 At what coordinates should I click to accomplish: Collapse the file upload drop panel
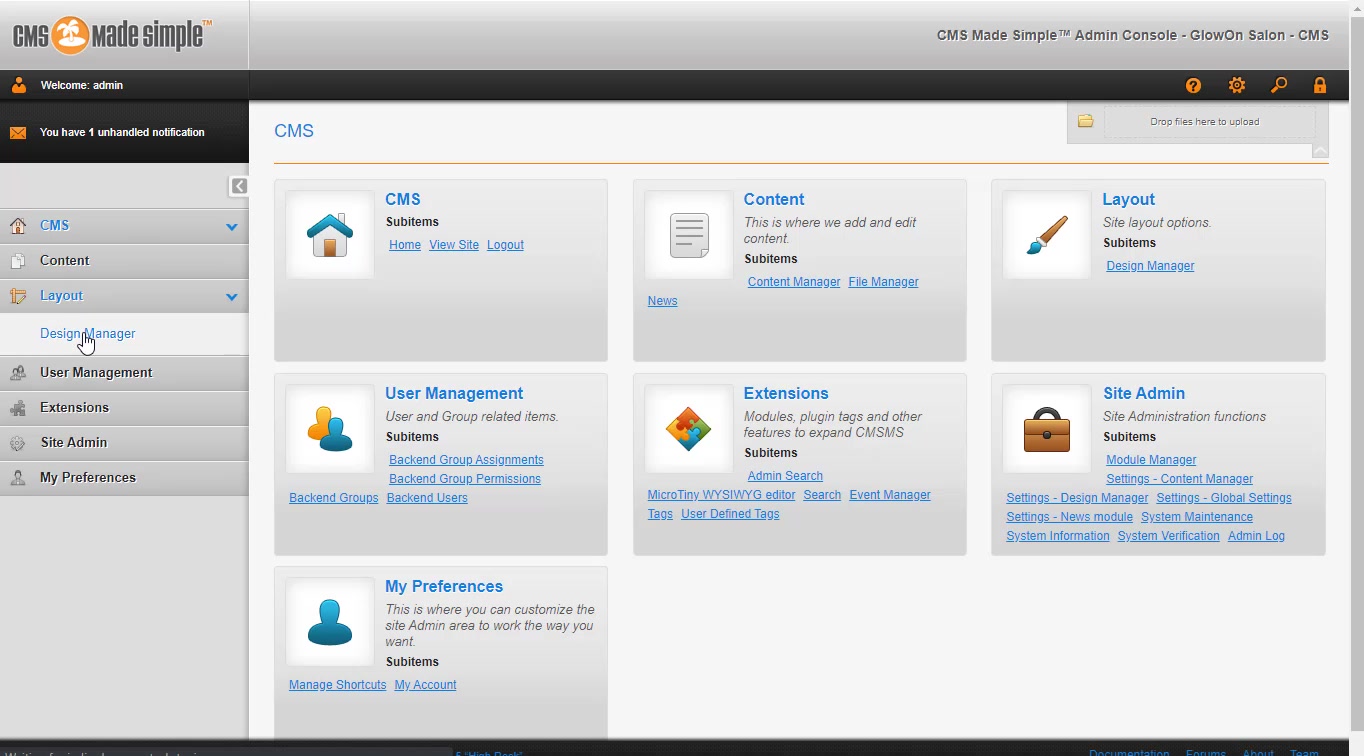[1320, 151]
